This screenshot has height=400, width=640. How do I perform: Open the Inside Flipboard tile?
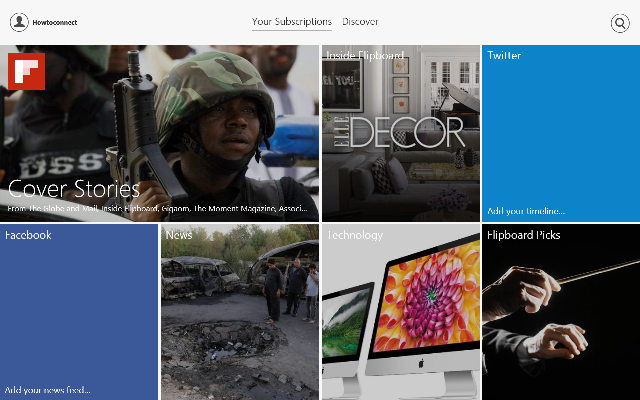click(401, 133)
